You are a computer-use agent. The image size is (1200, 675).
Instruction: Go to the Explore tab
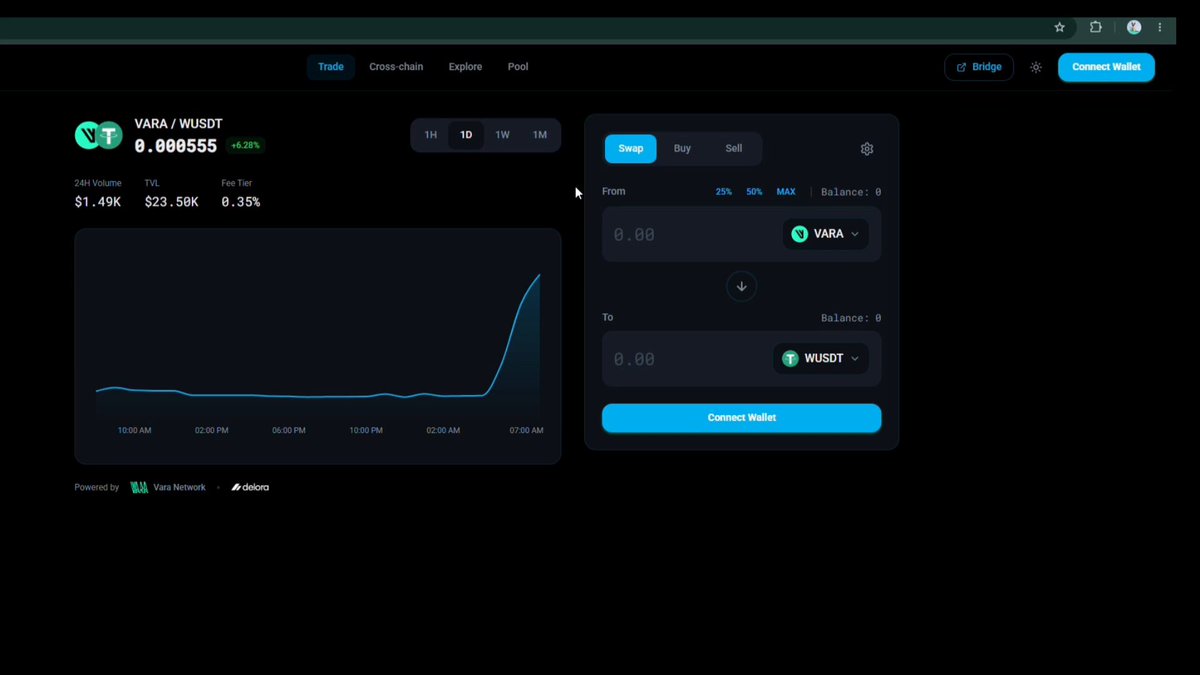(465, 67)
